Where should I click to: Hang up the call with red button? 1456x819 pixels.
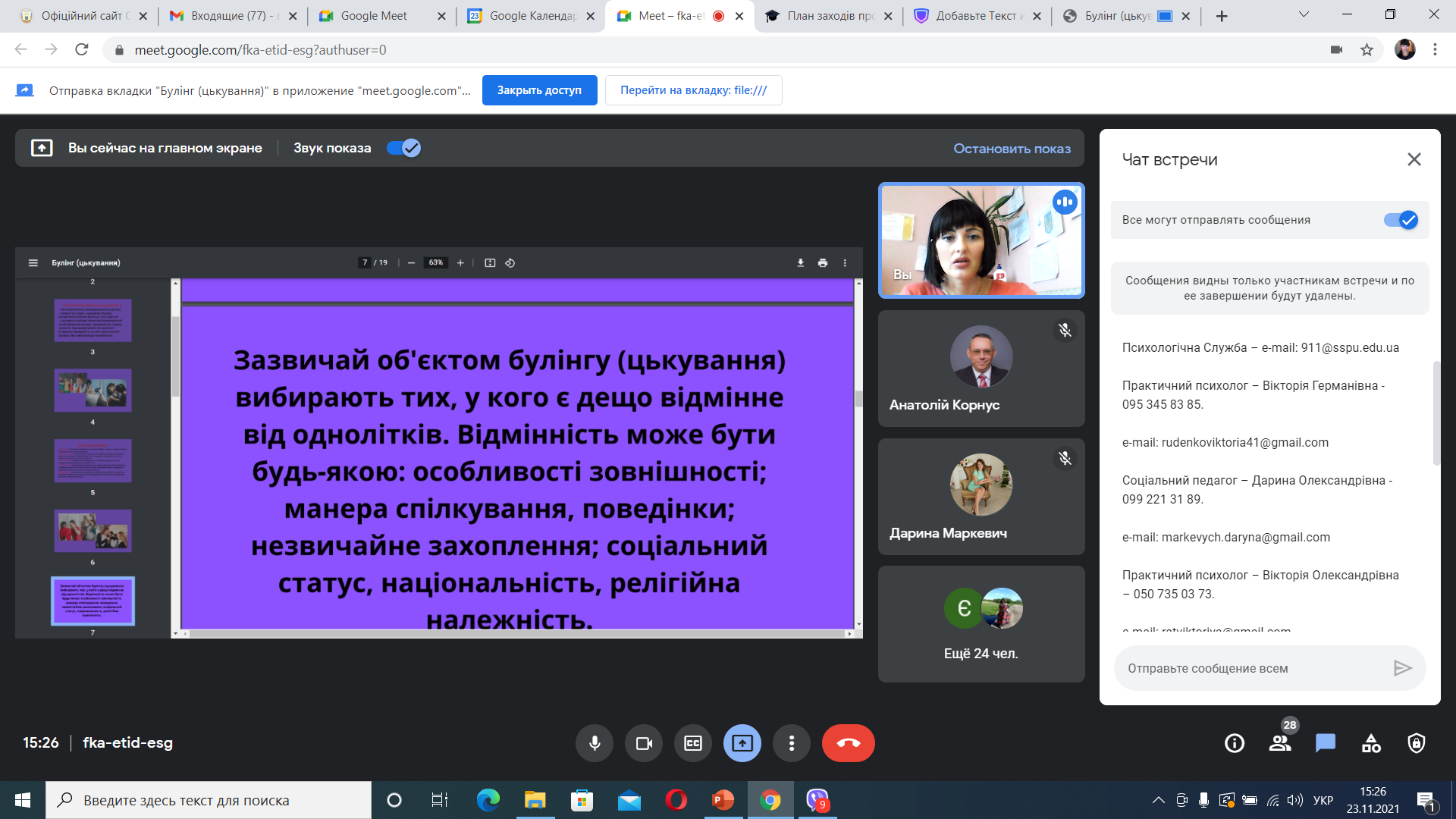coord(849,743)
